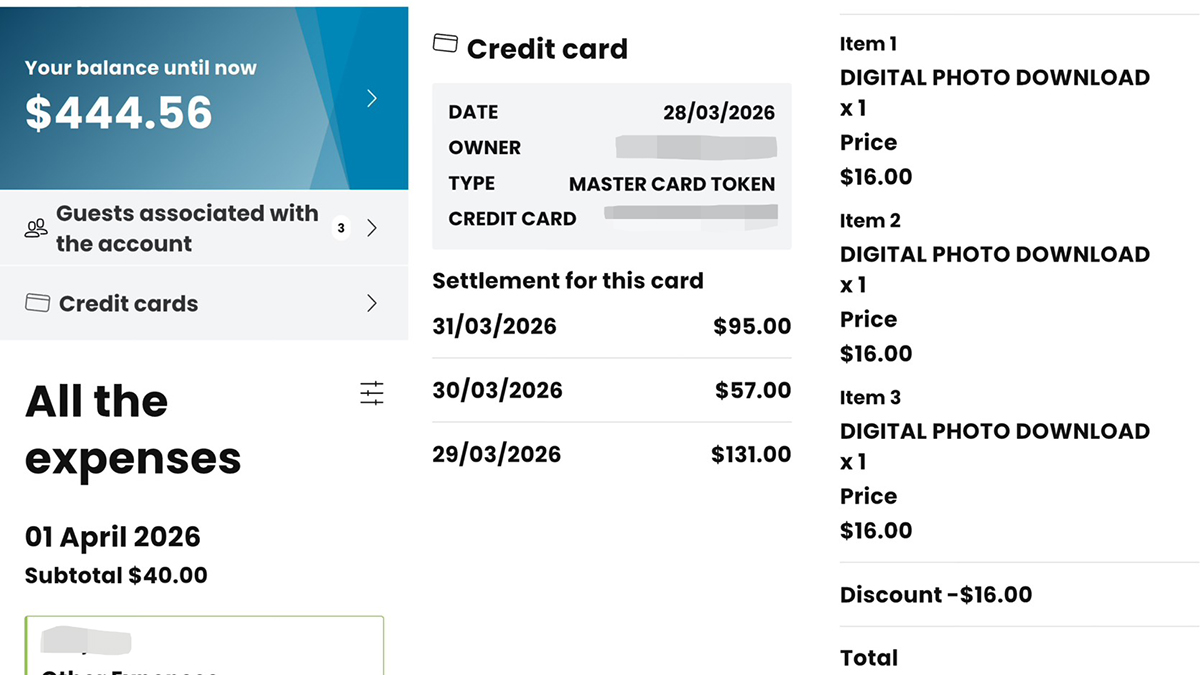
Task: Click the 01 April 2026 date heading
Action: click(113, 537)
